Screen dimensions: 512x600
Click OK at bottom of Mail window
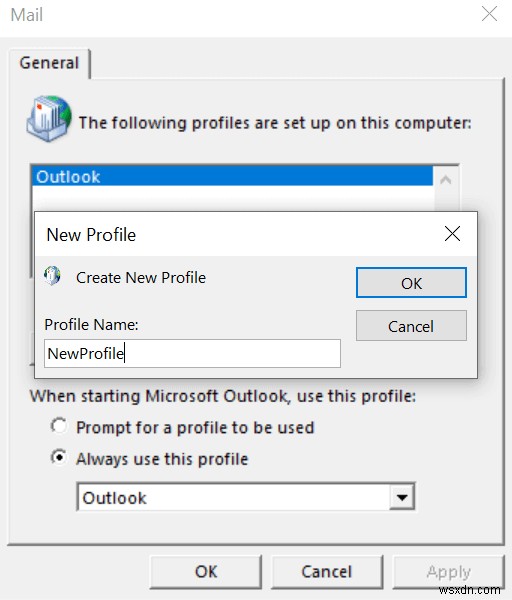click(206, 572)
